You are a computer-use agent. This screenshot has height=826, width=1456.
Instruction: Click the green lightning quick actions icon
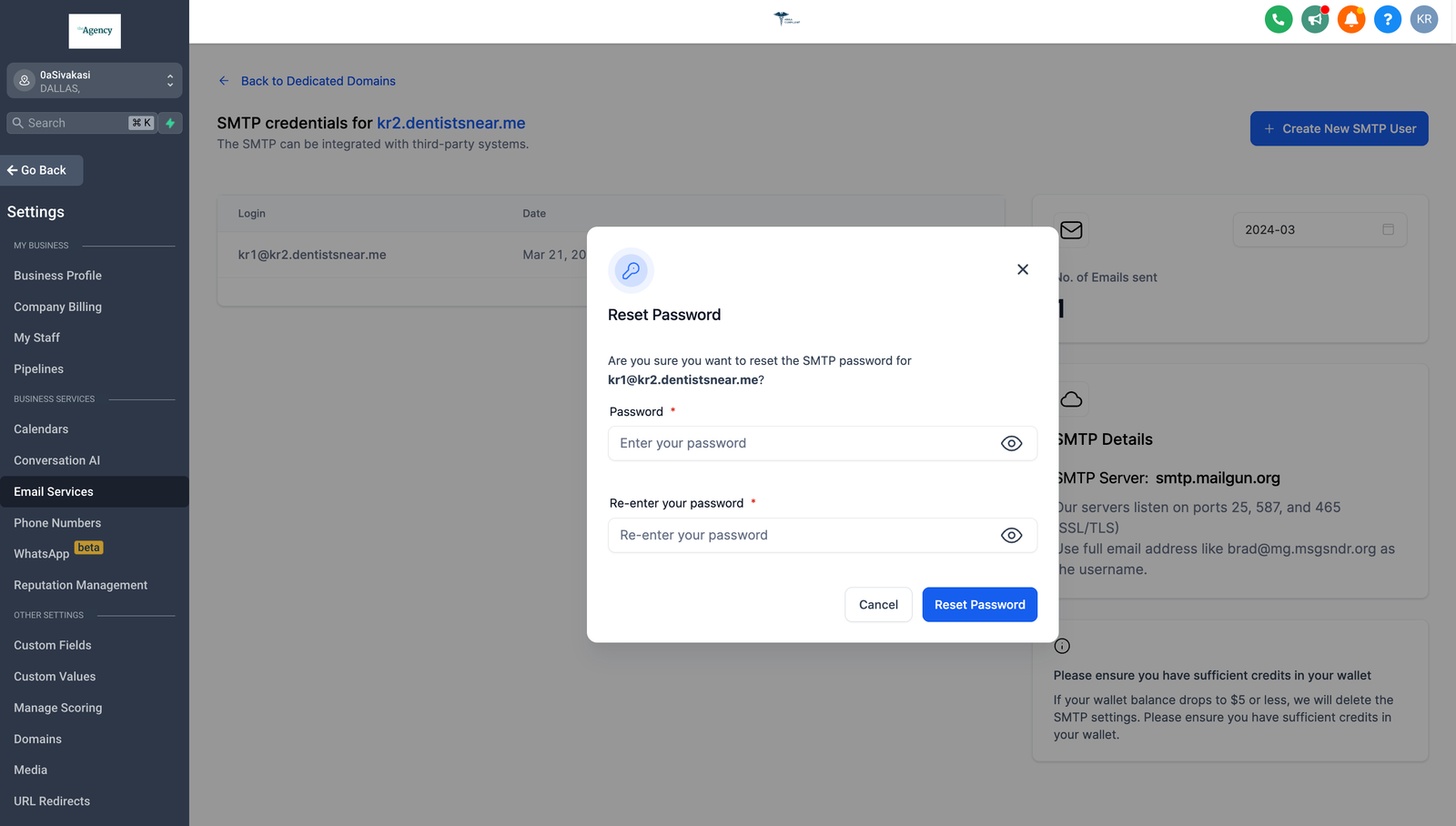[170, 123]
